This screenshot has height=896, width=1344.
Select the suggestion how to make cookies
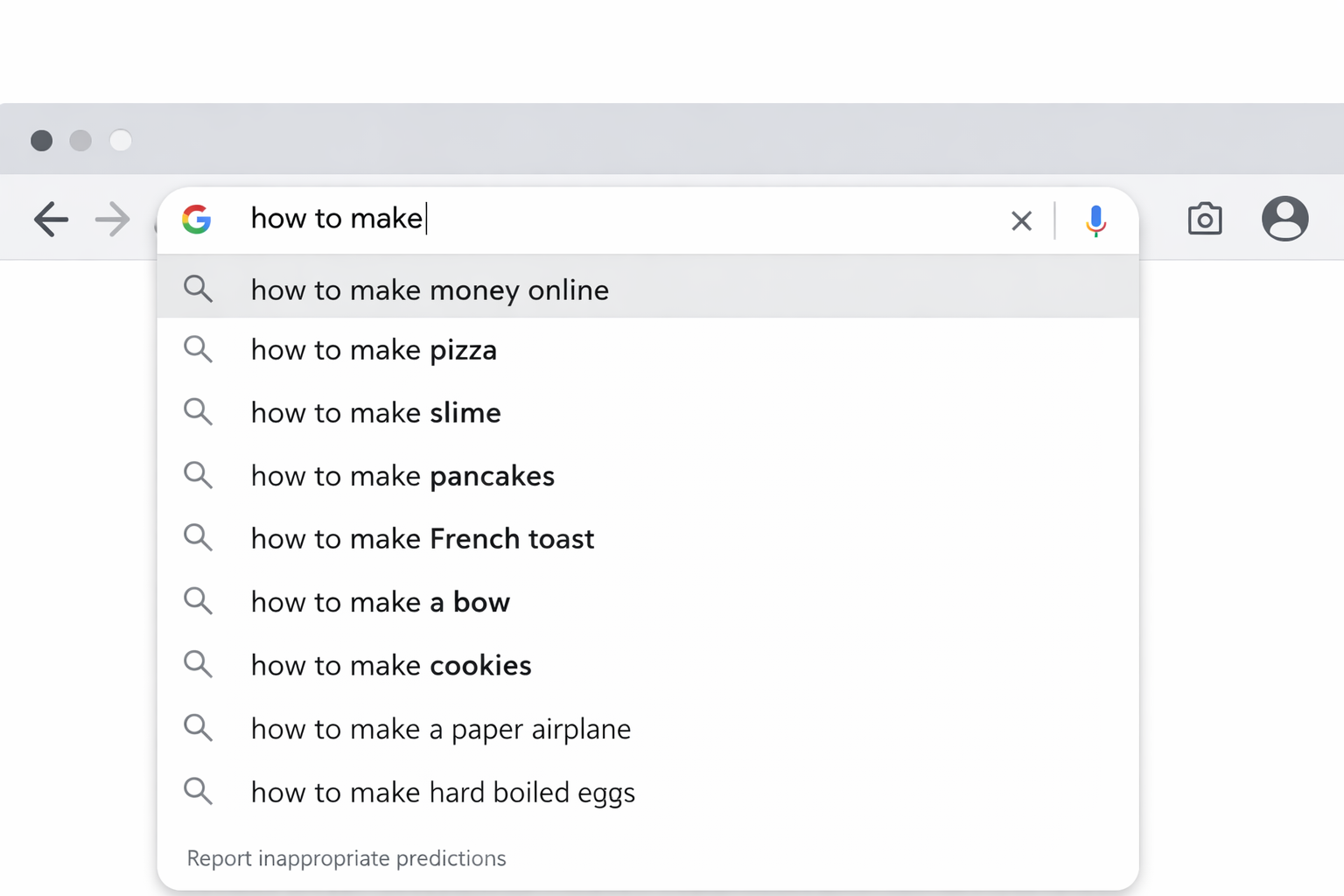point(391,664)
